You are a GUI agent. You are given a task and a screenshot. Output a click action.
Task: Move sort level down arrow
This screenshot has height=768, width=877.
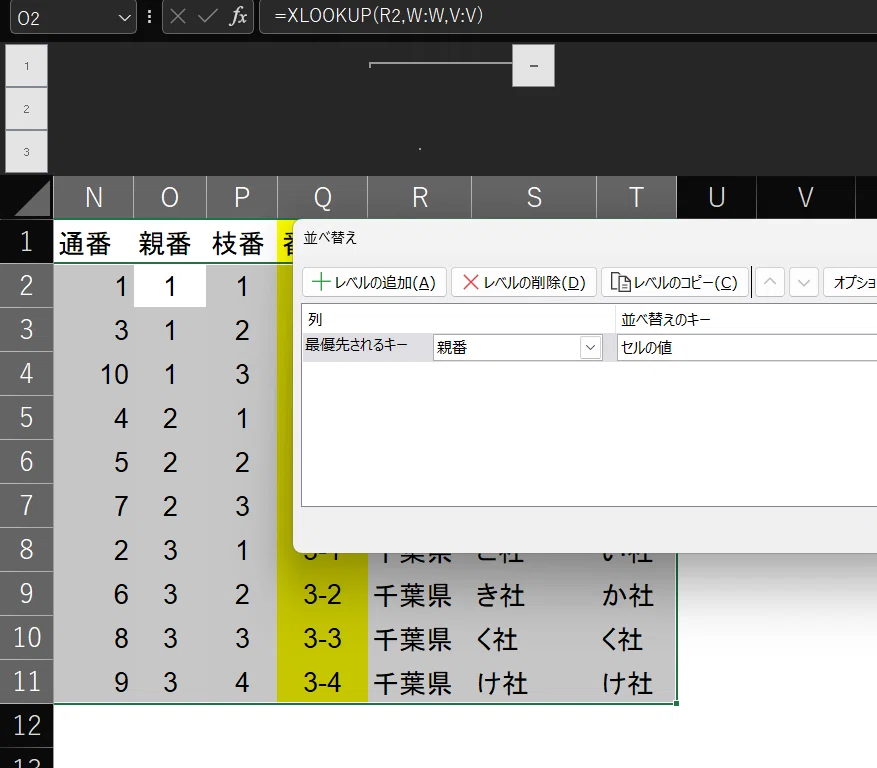[x=804, y=282]
